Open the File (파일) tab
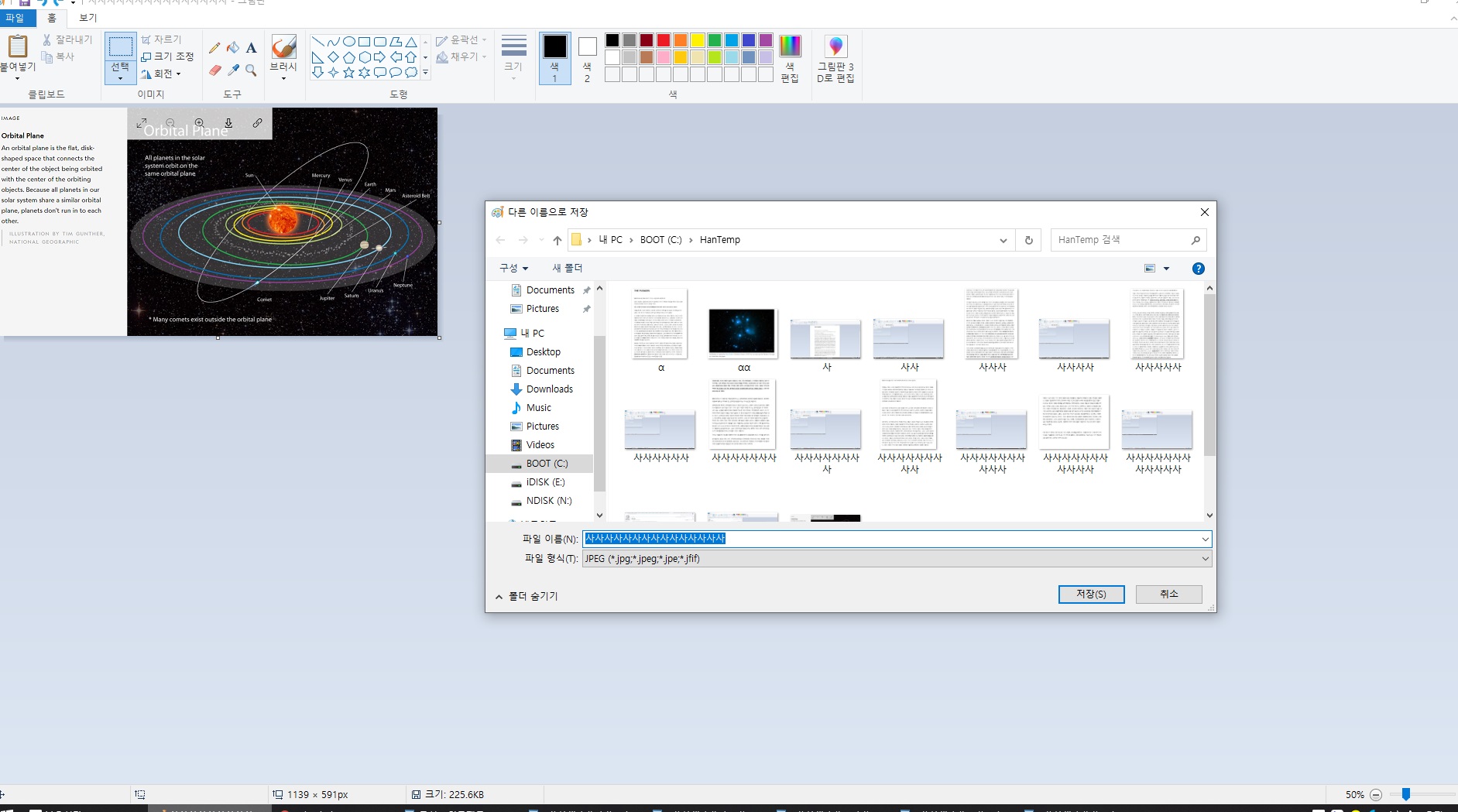Image resolution: width=1458 pixels, height=812 pixels. click(15, 18)
